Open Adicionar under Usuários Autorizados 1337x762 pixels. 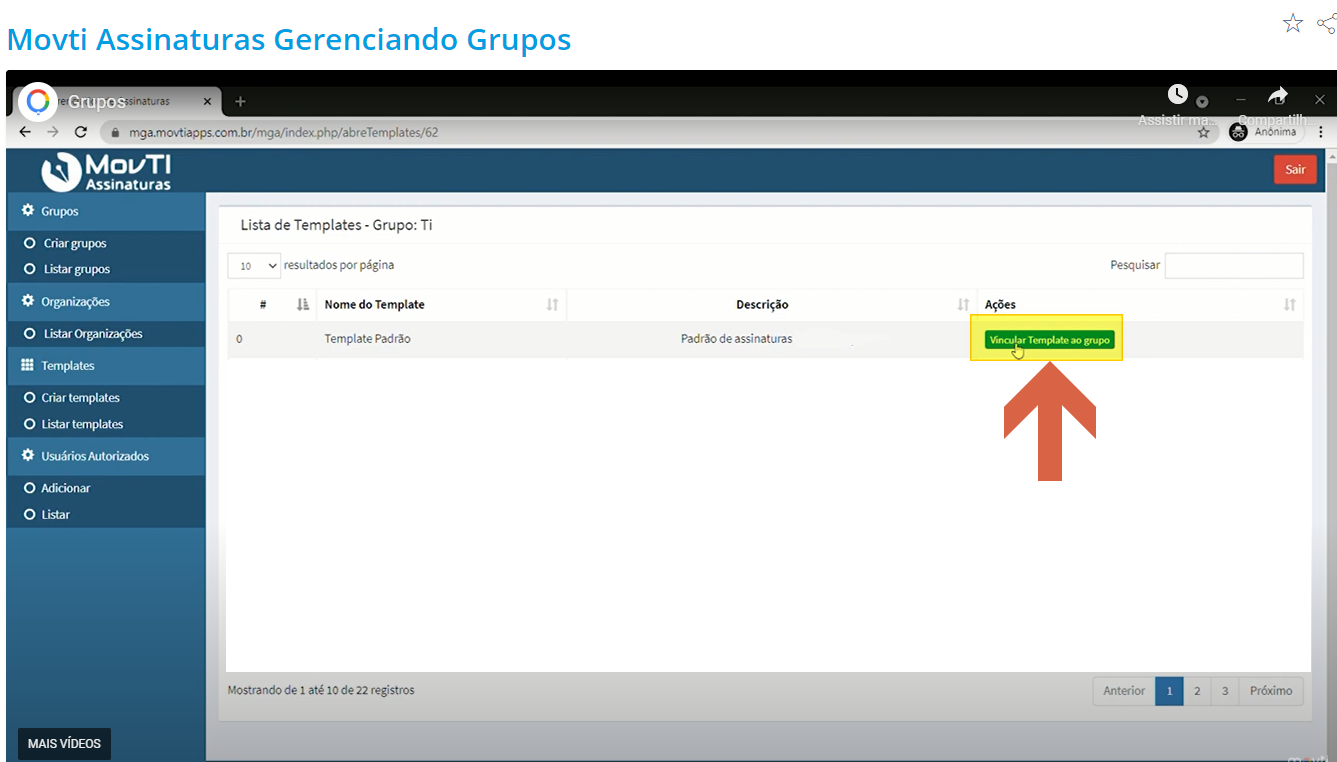pos(66,488)
